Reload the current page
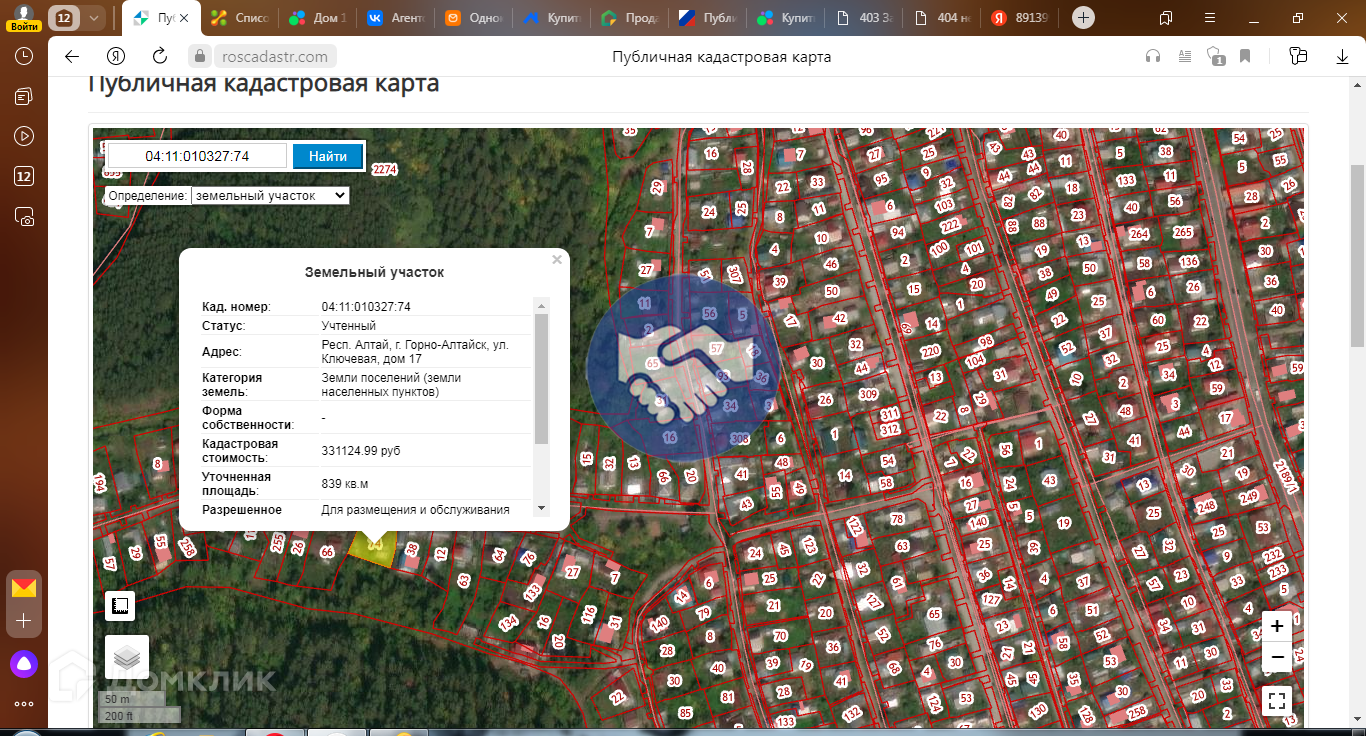 point(160,57)
